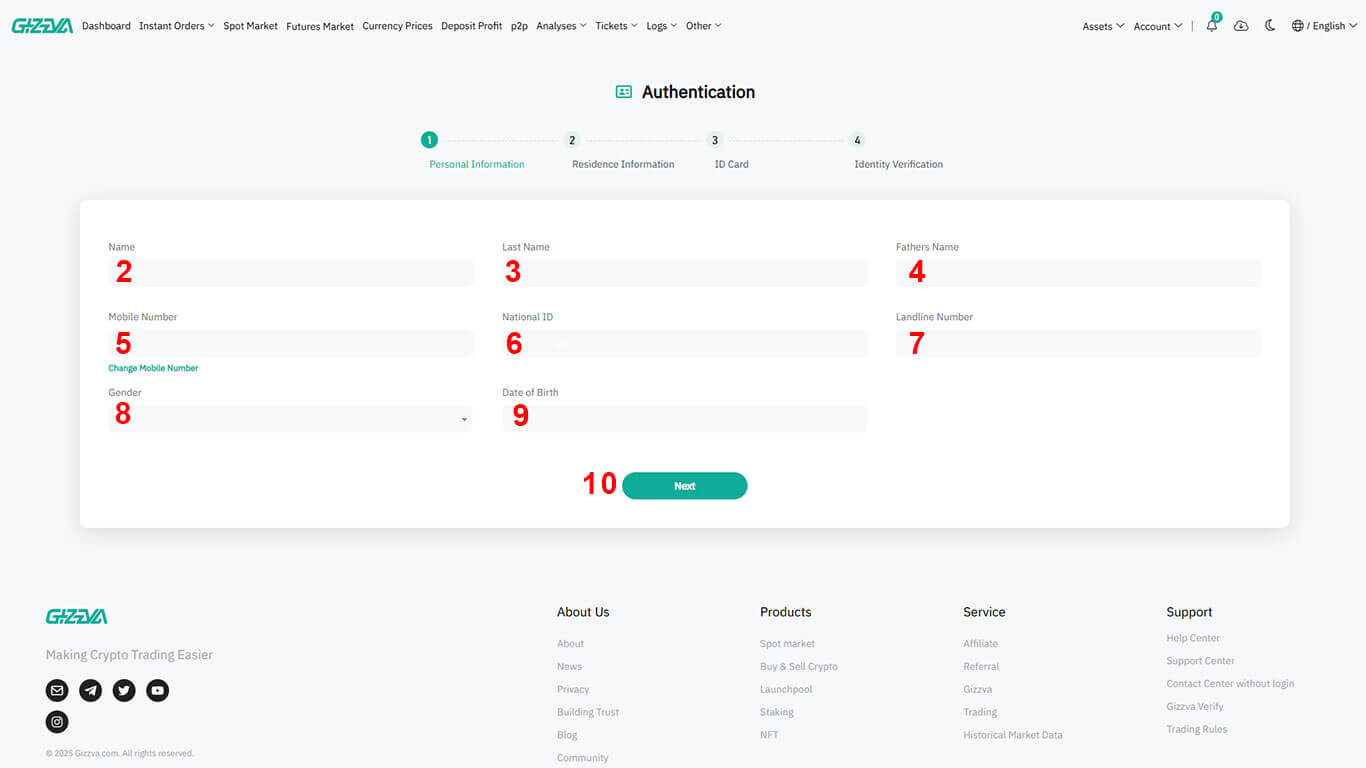Open the Assets dropdown menu
Image resolution: width=1366 pixels, height=768 pixels.
(x=1102, y=26)
